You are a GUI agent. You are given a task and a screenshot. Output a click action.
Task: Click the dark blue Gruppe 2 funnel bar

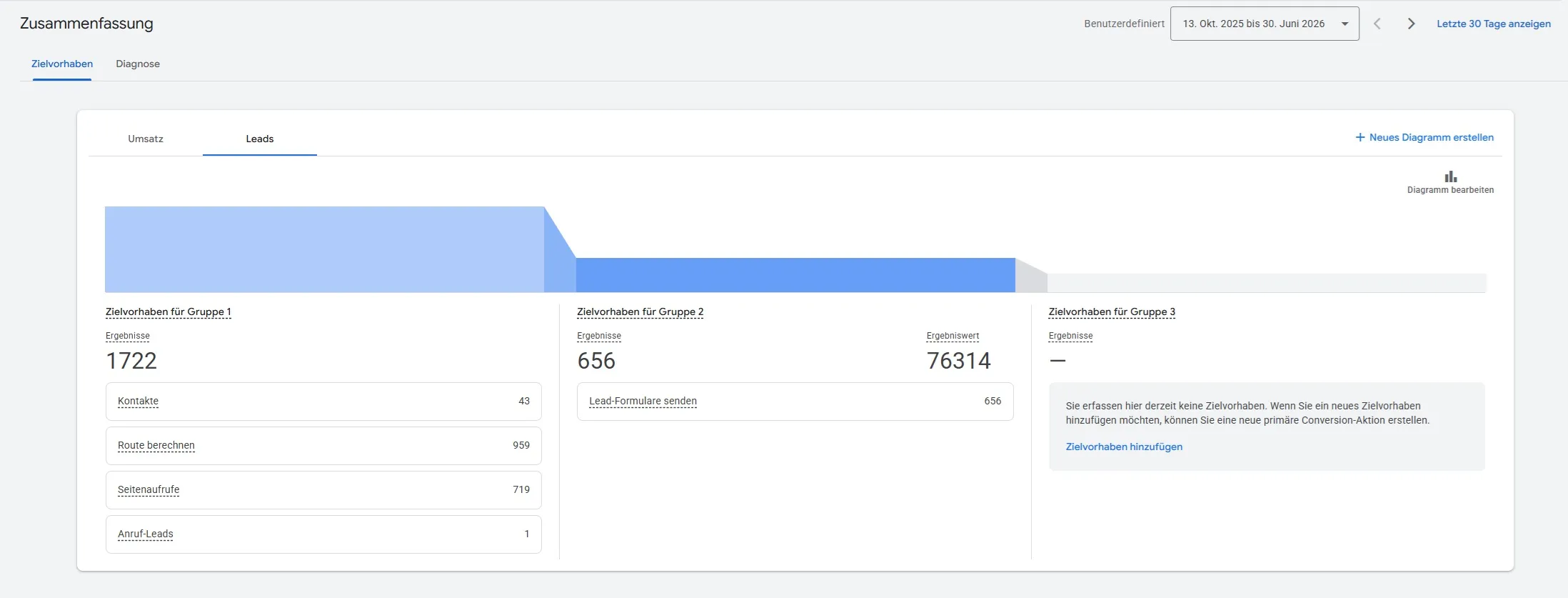click(x=795, y=275)
